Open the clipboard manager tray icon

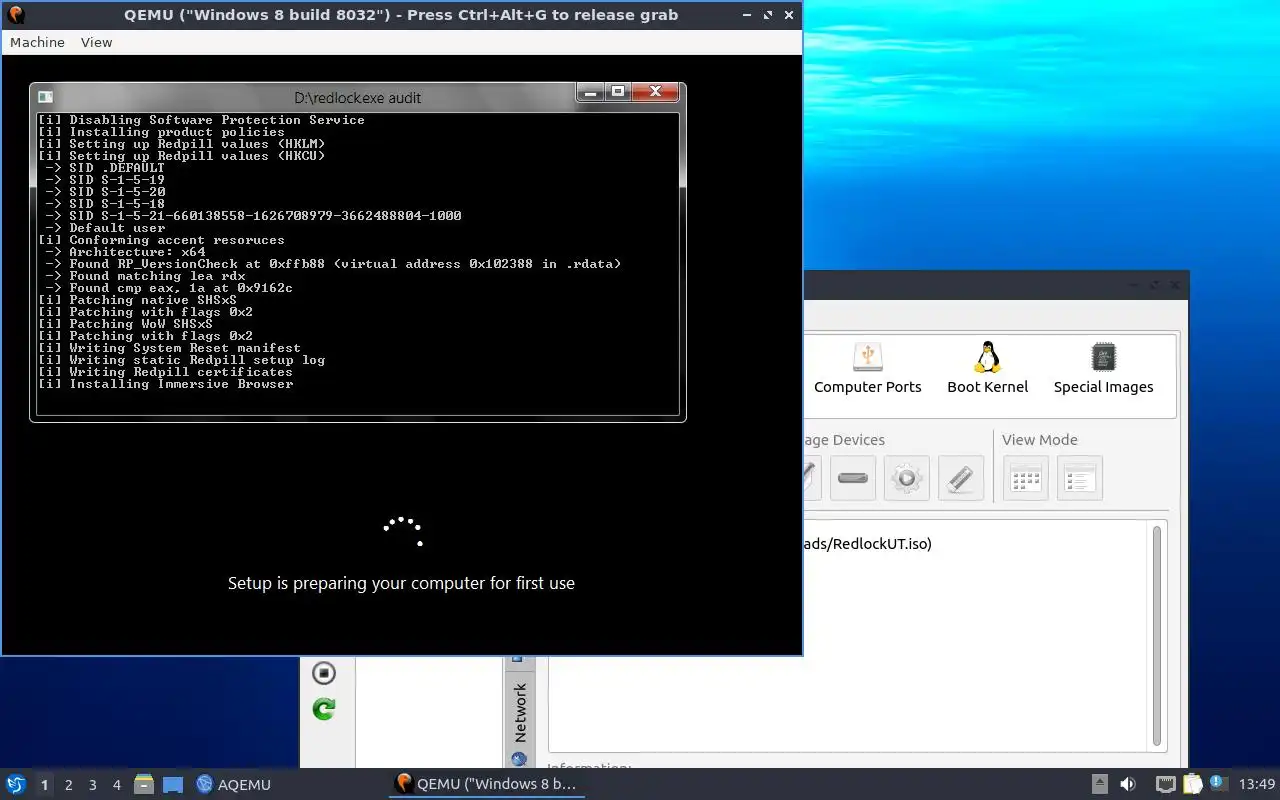coord(1192,784)
